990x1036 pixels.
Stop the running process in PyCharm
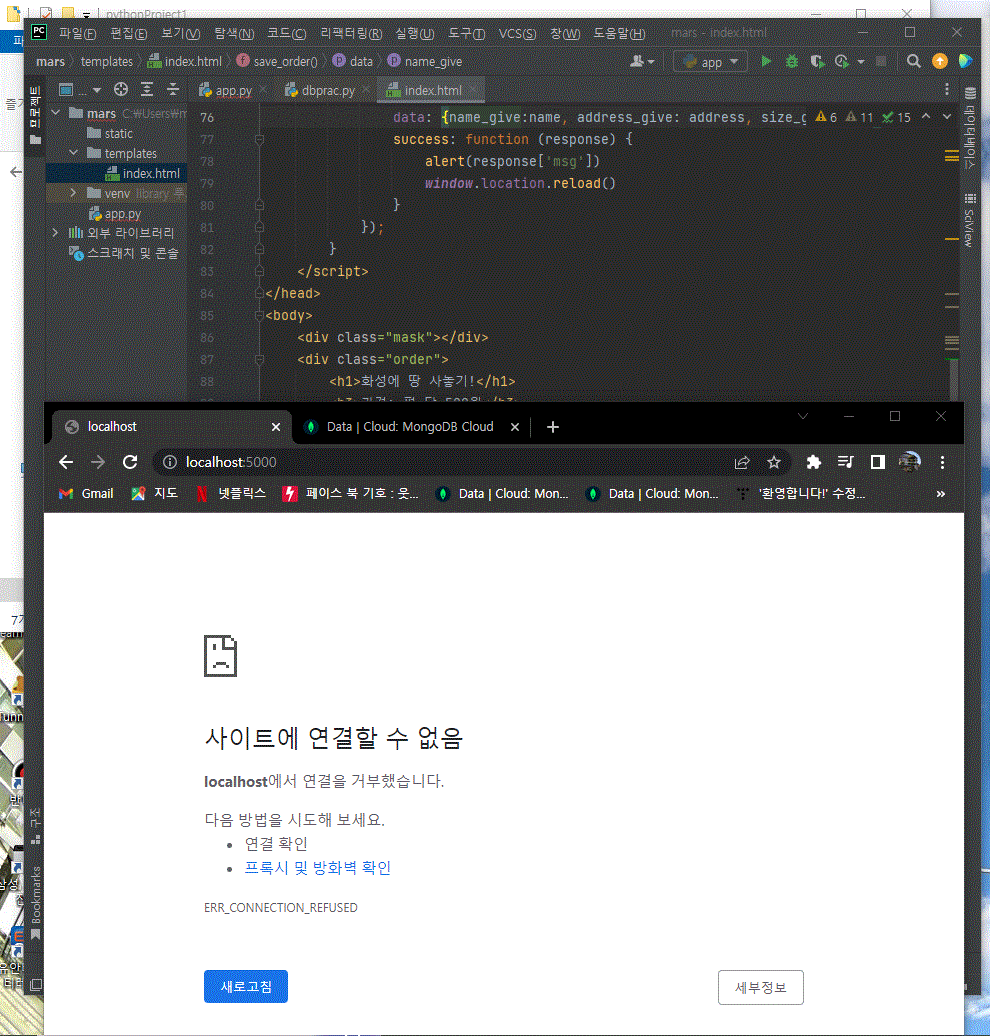tap(881, 61)
